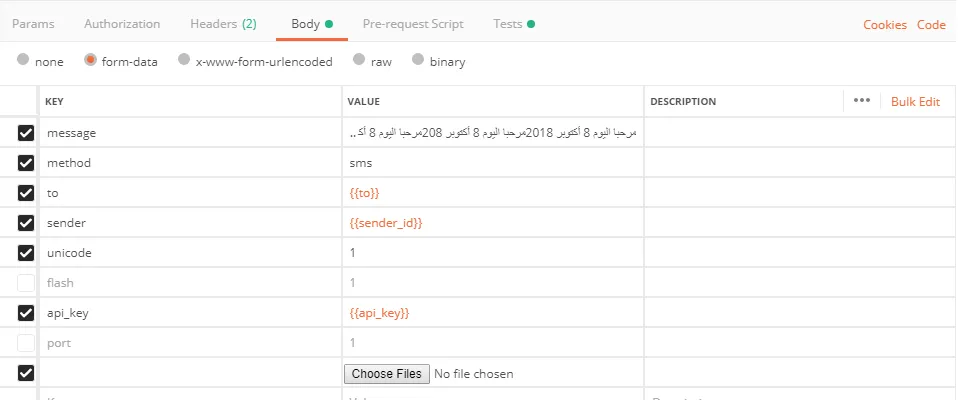Open the Cookies link

885,25
